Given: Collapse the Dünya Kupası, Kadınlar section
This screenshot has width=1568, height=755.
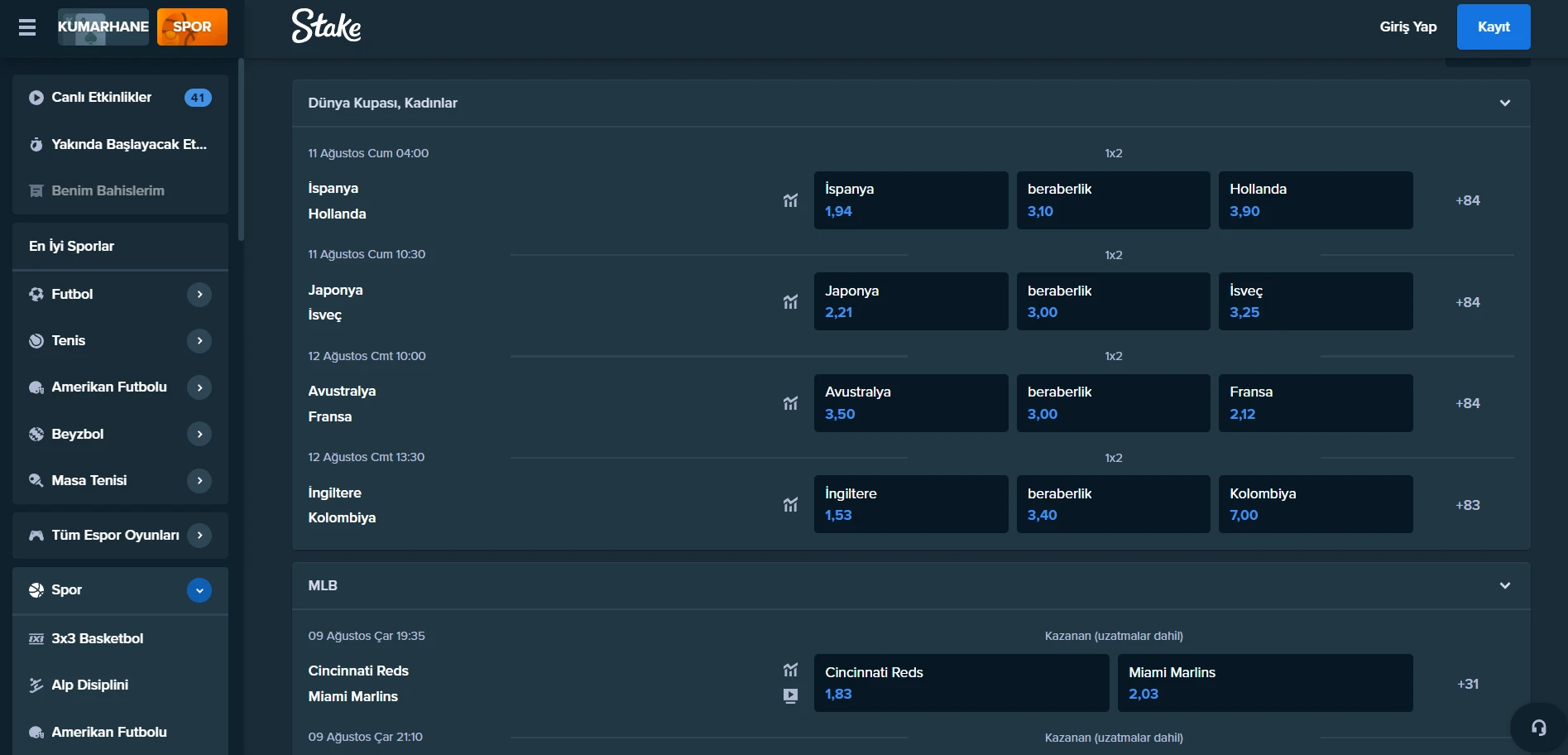Looking at the screenshot, I should [1505, 103].
